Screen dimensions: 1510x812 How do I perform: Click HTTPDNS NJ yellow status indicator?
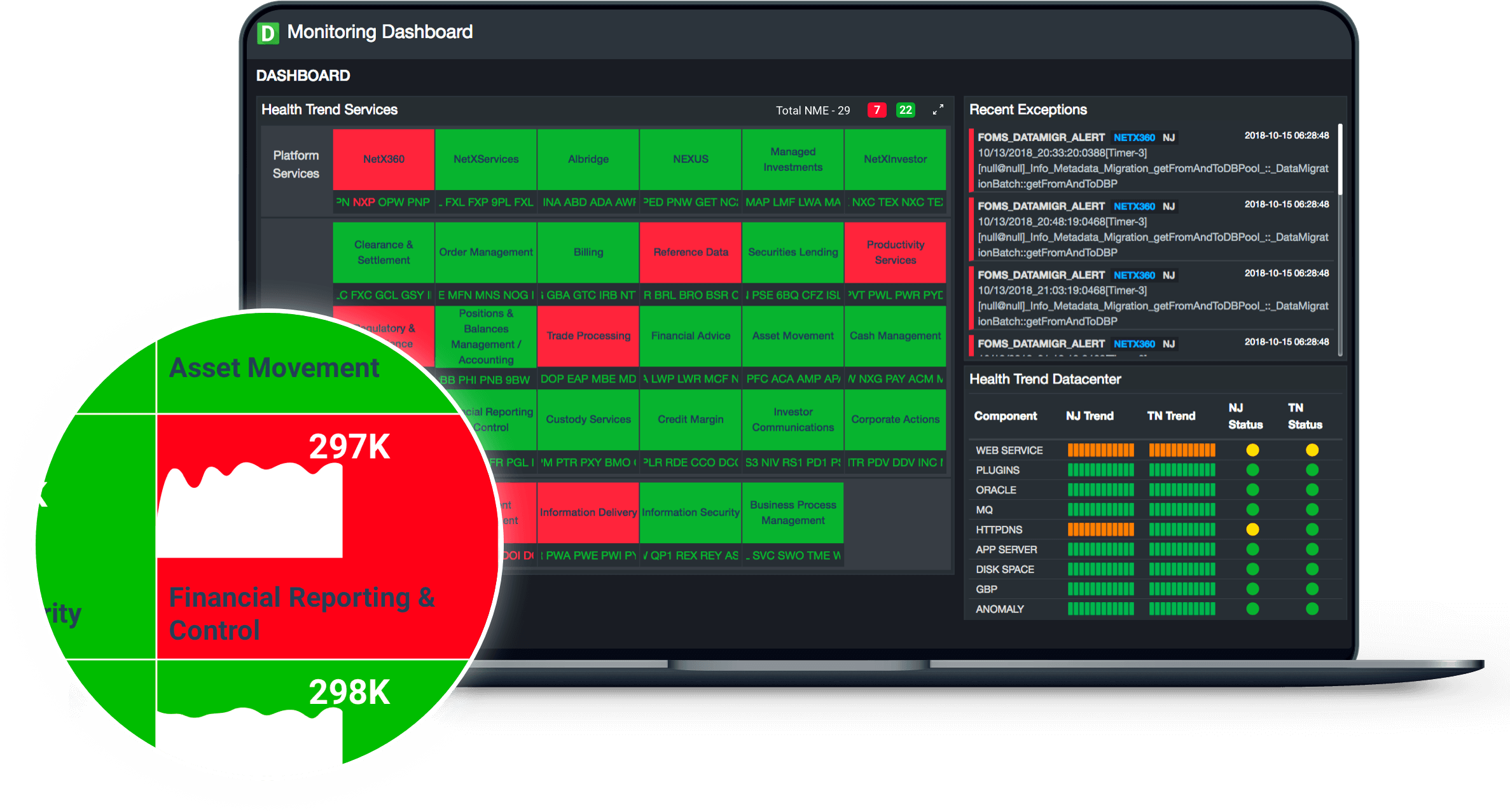[1252, 529]
